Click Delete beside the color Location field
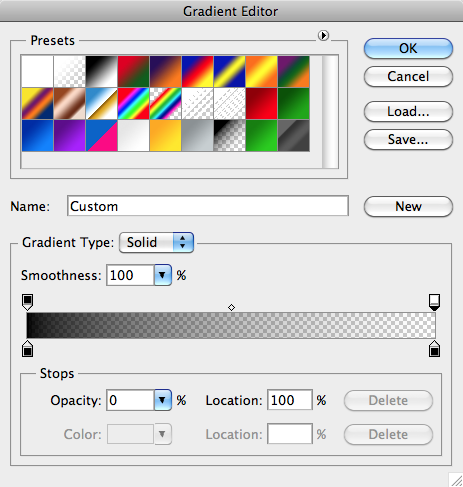This screenshot has height=487, width=463. pyautogui.click(x=388, y=434)
